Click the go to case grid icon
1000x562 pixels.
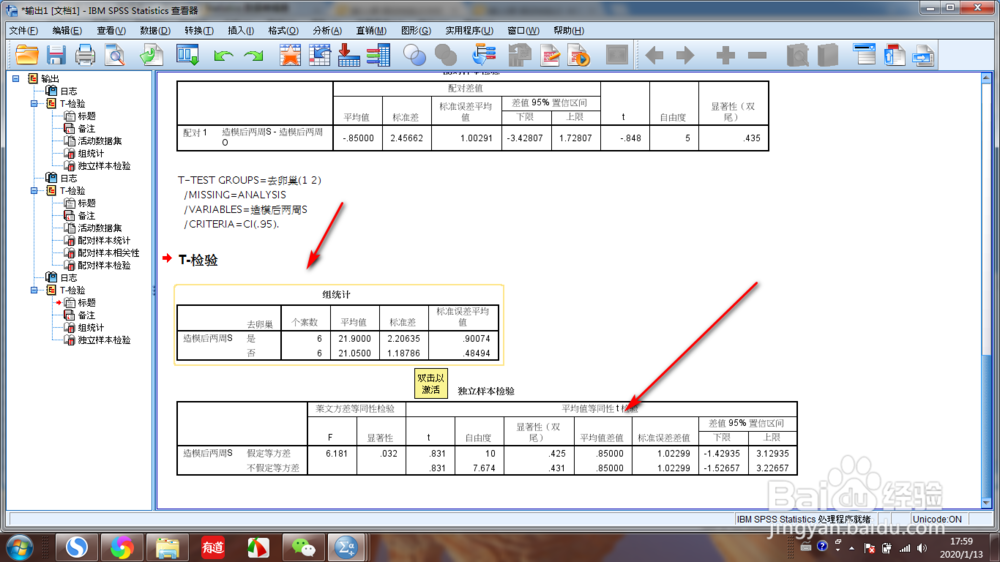[320, 55]
